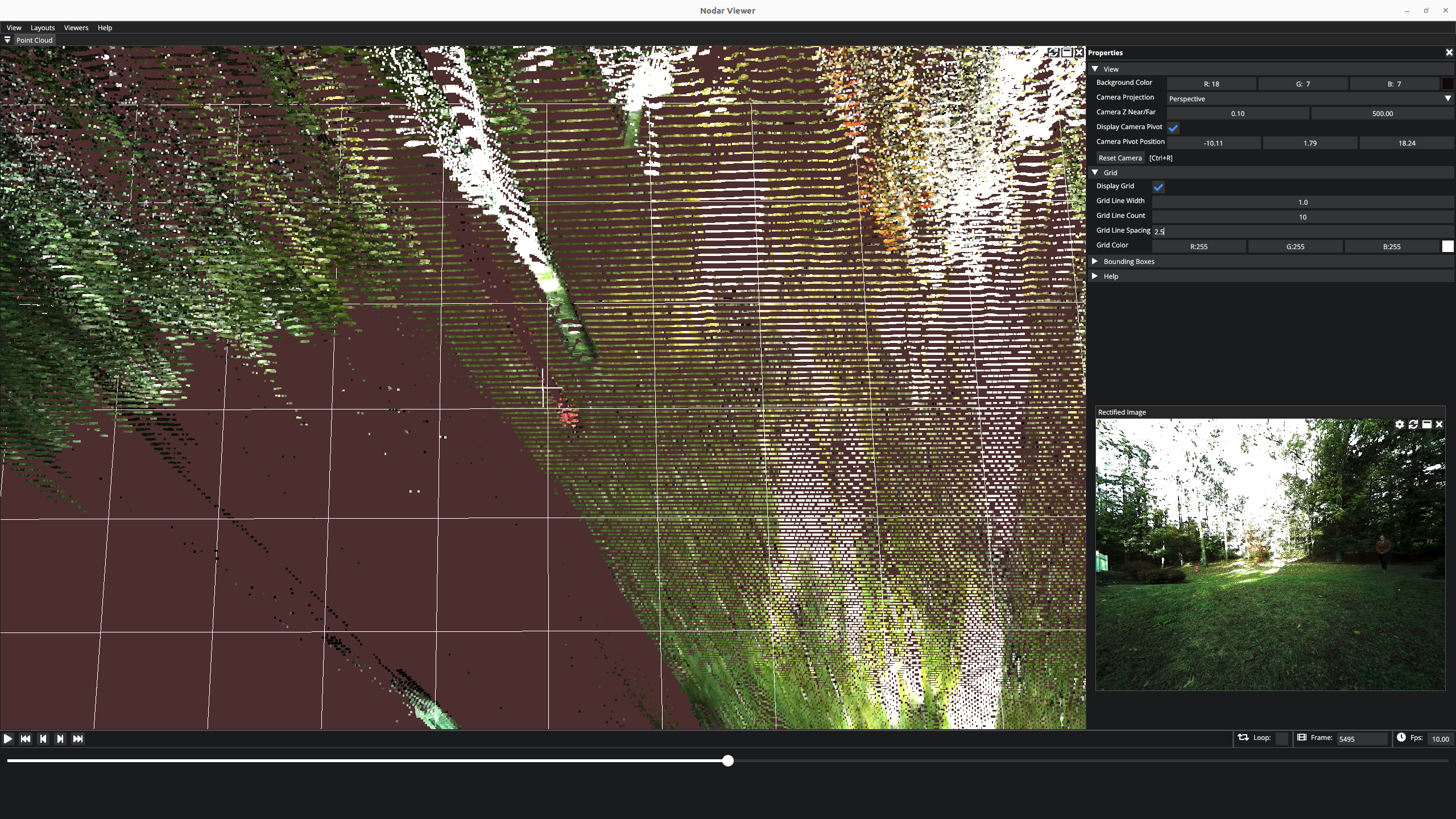Jump to the last frame

78,738
